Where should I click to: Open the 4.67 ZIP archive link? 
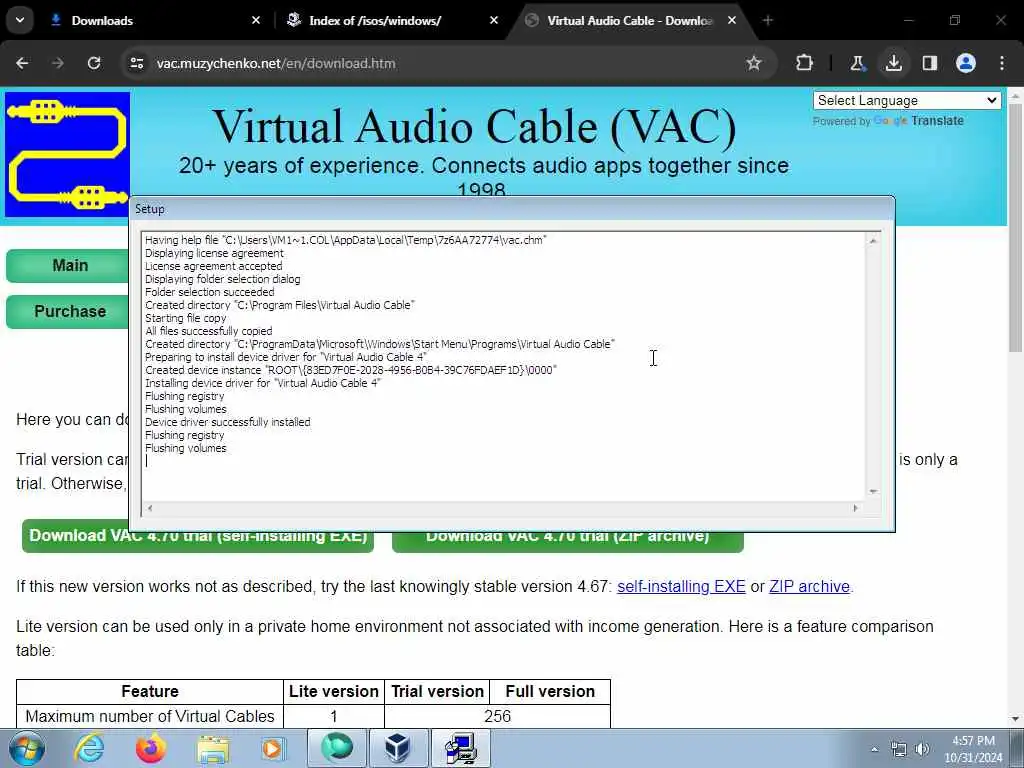point(809,586)
